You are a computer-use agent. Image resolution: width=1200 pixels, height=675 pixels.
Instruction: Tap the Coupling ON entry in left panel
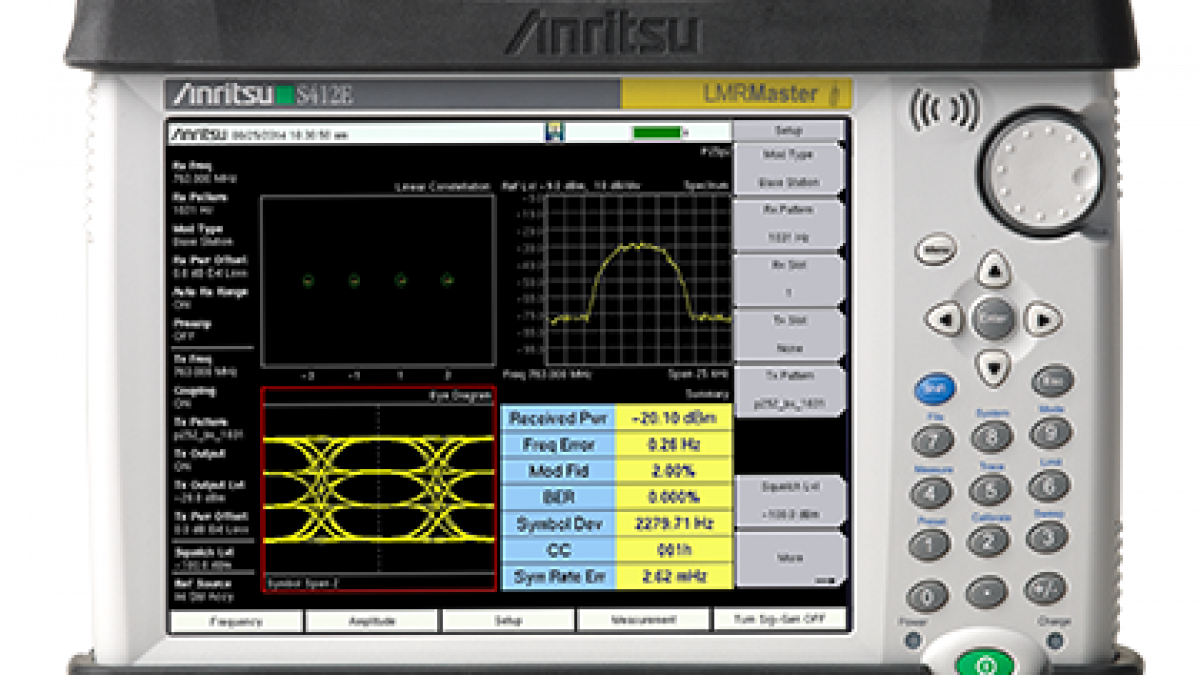pyautogui.click(x=194, y=397)
